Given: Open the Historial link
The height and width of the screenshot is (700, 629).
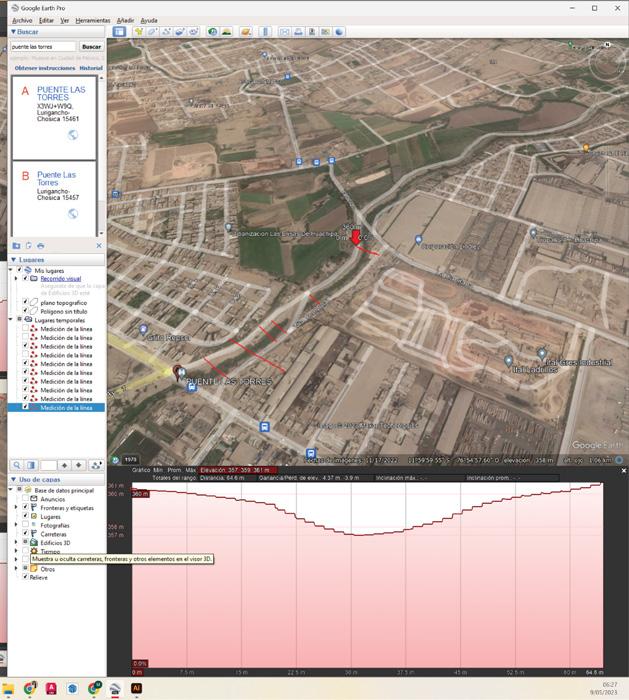Looking at the screenshot, I should tap(91, 68).
